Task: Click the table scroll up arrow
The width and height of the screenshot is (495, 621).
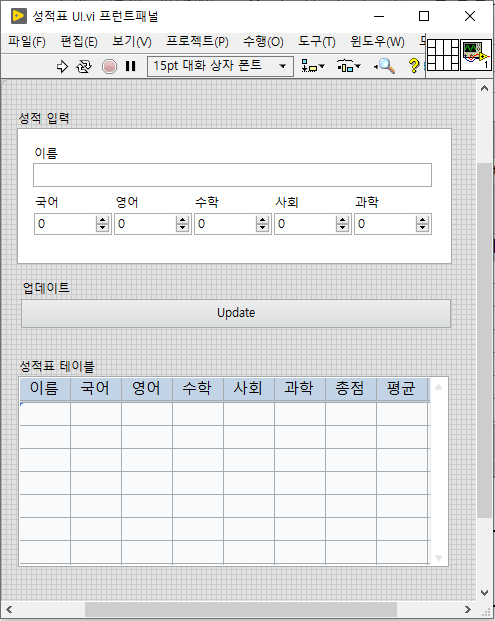Action: coord(438,387)
